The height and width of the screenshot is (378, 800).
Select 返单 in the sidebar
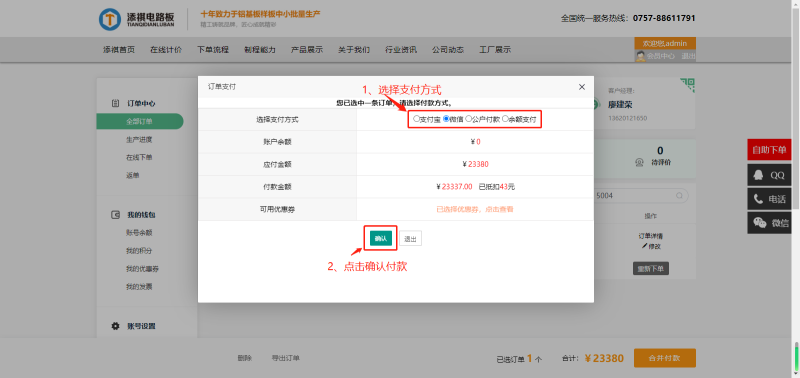[x=133, y=175]
